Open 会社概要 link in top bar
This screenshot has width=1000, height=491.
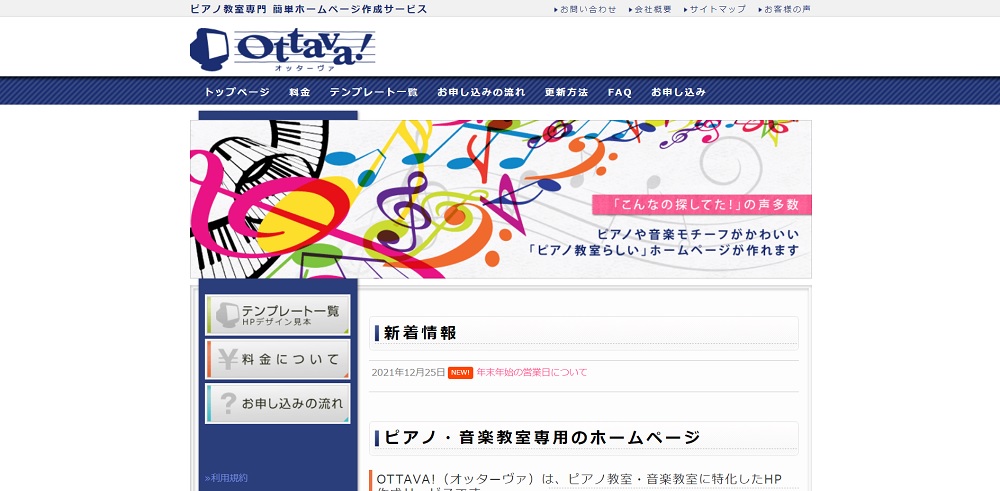[653, 10]
